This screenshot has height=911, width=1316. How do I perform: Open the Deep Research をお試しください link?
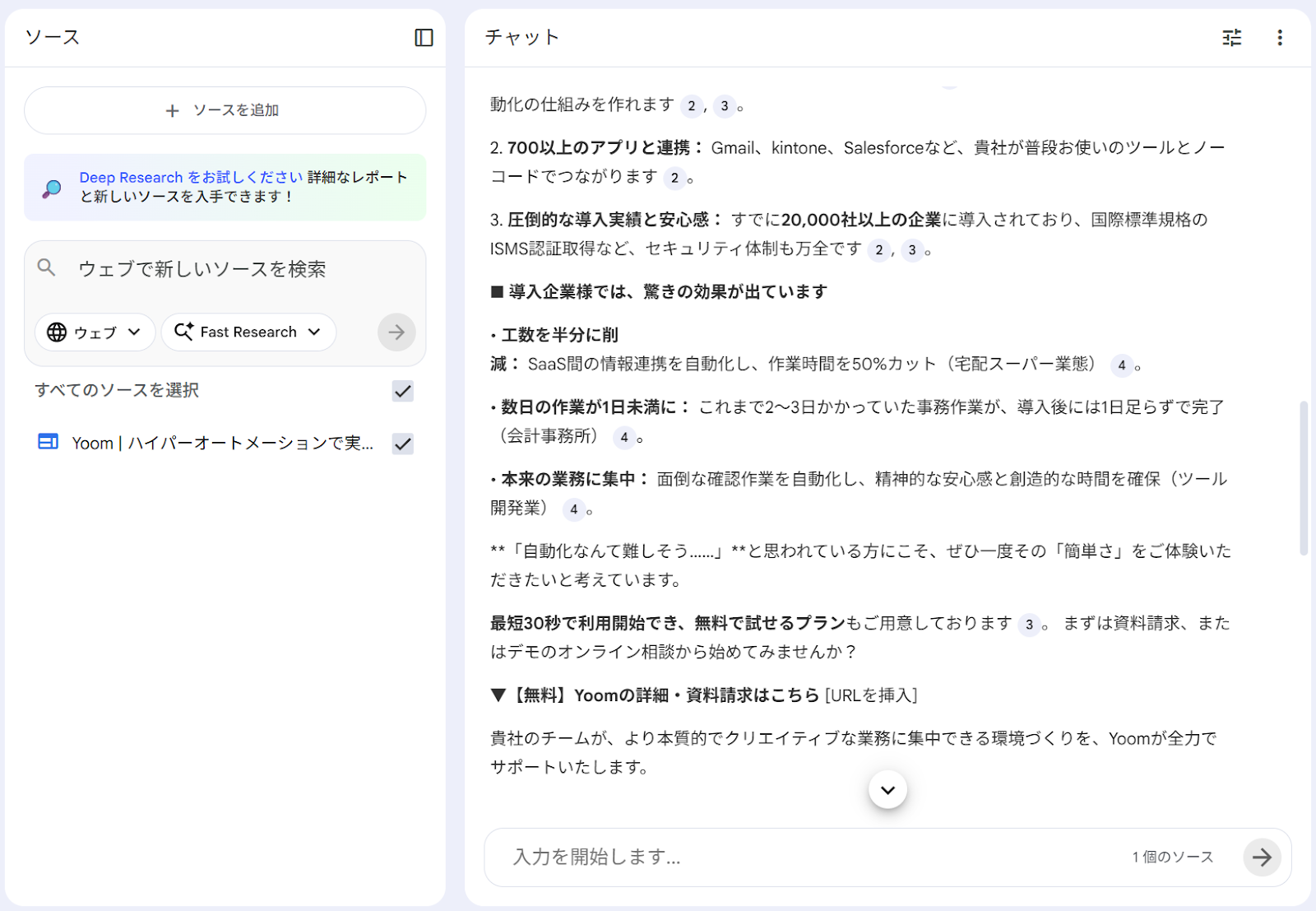tap(191, 177)
